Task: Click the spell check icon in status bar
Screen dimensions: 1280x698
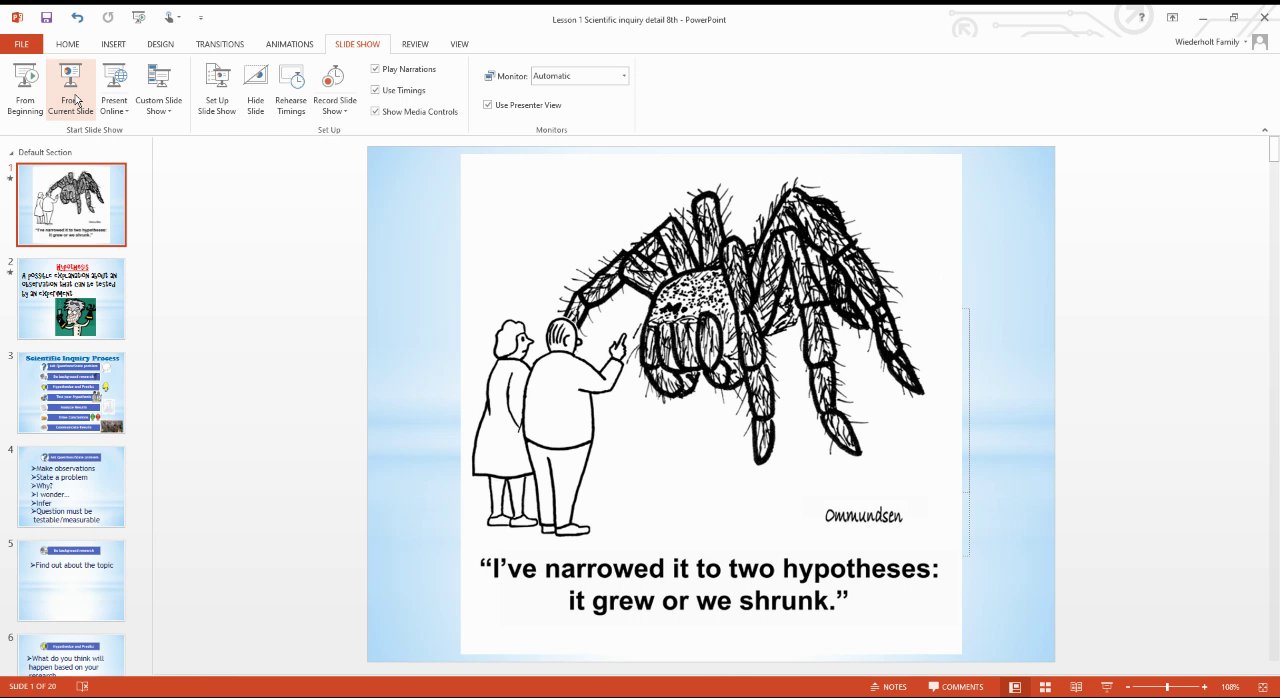Action: 82,687
